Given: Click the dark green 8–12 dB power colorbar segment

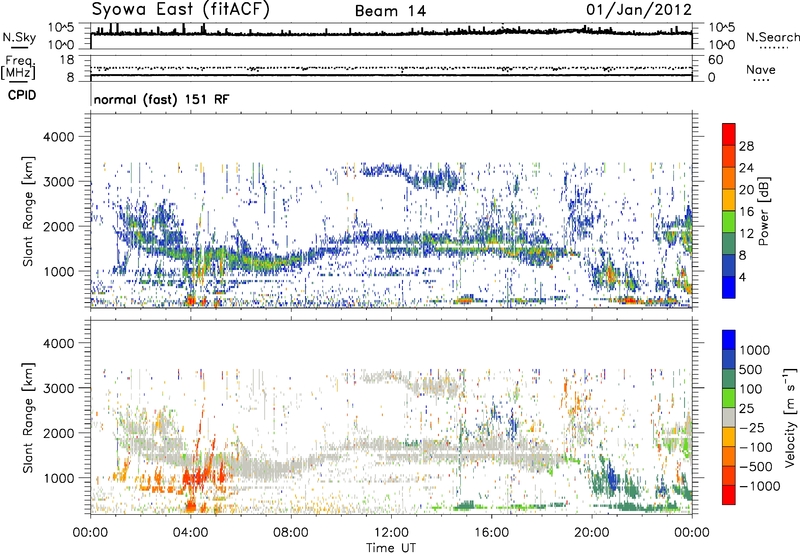Looking at the screenshot, I should coord(729,244).
